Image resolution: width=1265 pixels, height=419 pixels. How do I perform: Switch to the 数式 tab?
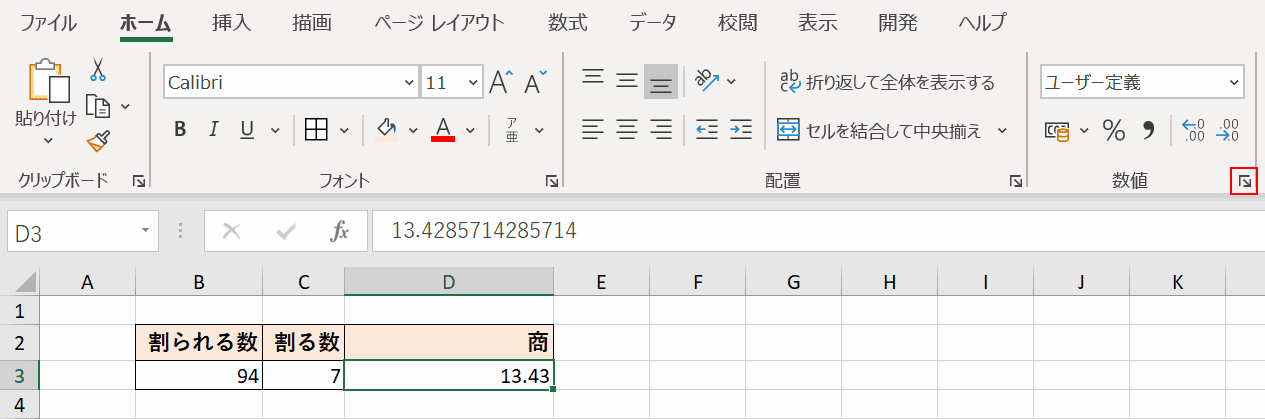pos(568,22)
